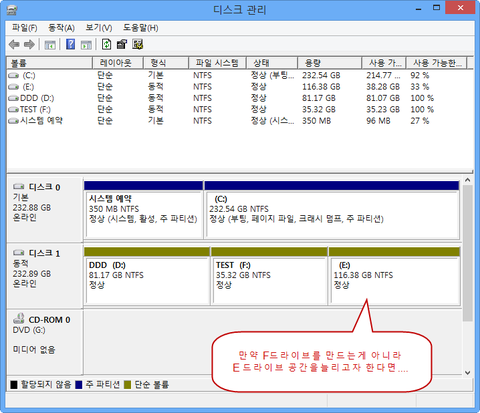Image resolution: width=480 pixels, height=413 pixels.
Task: Open the blue Help question-mark icon
Action: pos(70,44)
